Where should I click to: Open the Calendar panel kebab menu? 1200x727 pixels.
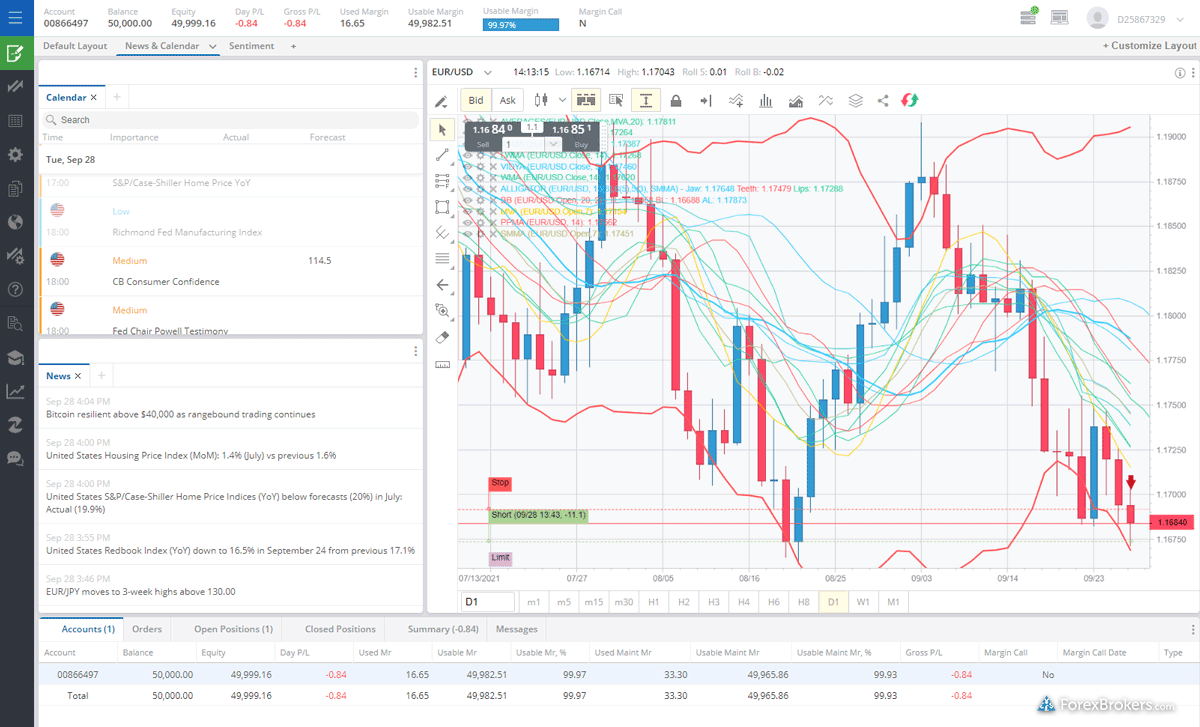coord(416,72)
